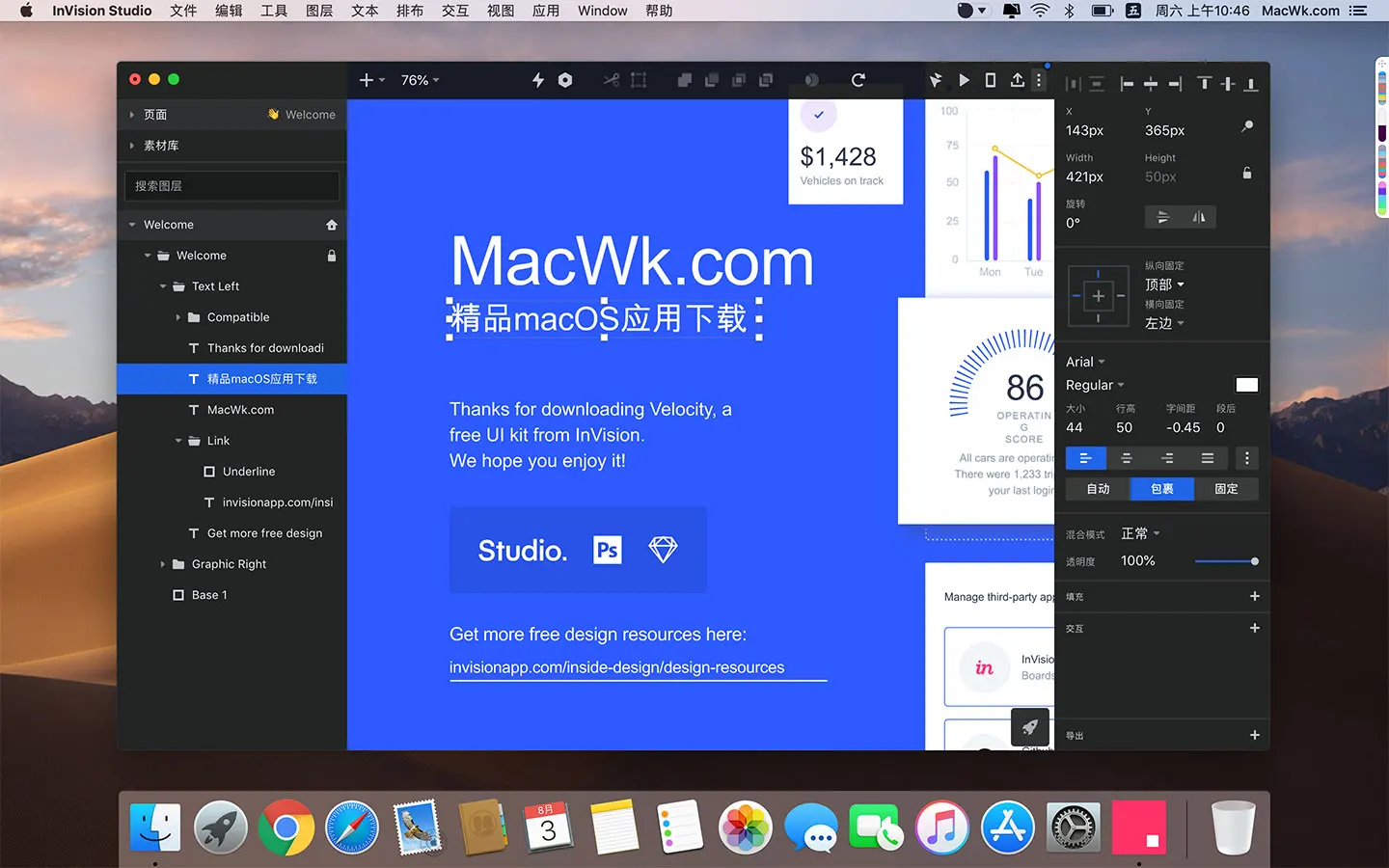Click the white text color swatch
The height and width of the screenshot is (868, 1389).
(1247, 385)
